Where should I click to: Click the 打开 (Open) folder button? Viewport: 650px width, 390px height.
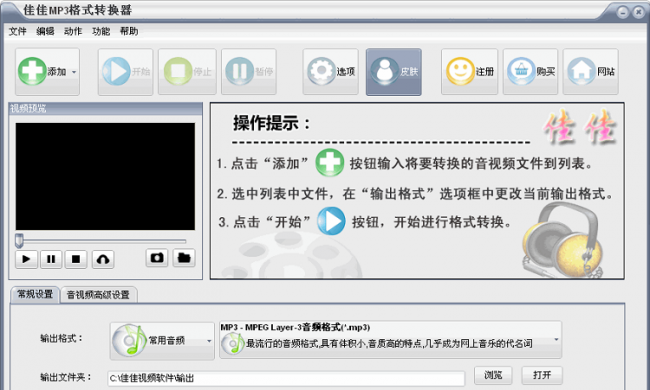[x=542, y=375]
